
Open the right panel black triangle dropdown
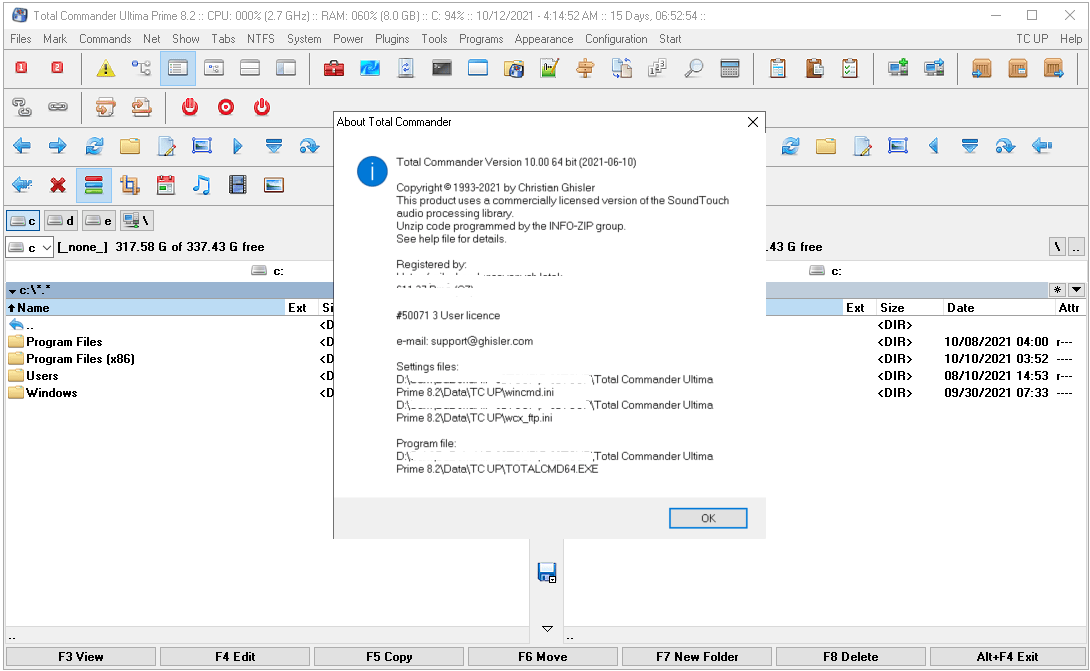click(1076, 290)
